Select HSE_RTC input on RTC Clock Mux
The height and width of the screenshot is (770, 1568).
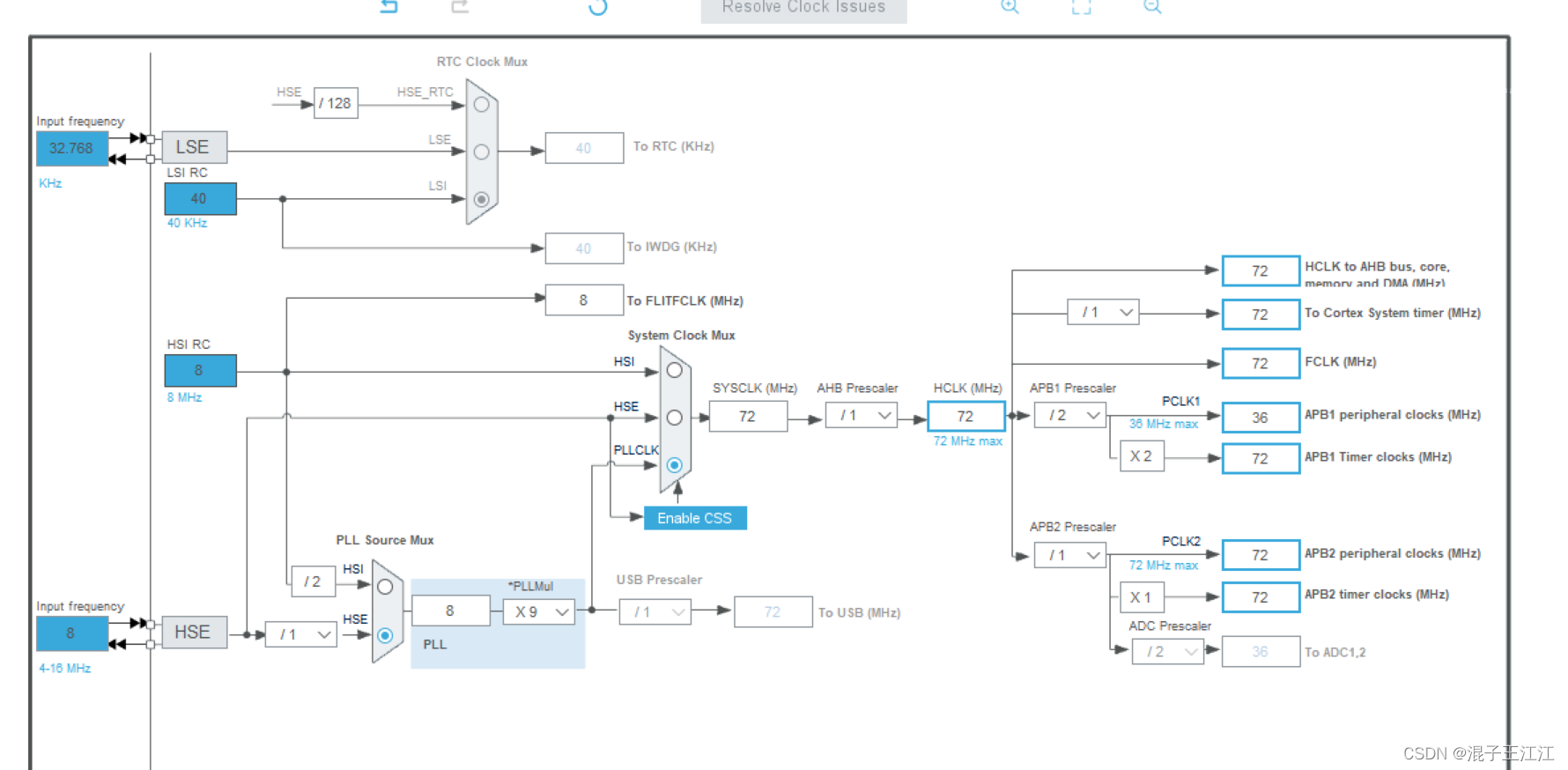point(481,105)
